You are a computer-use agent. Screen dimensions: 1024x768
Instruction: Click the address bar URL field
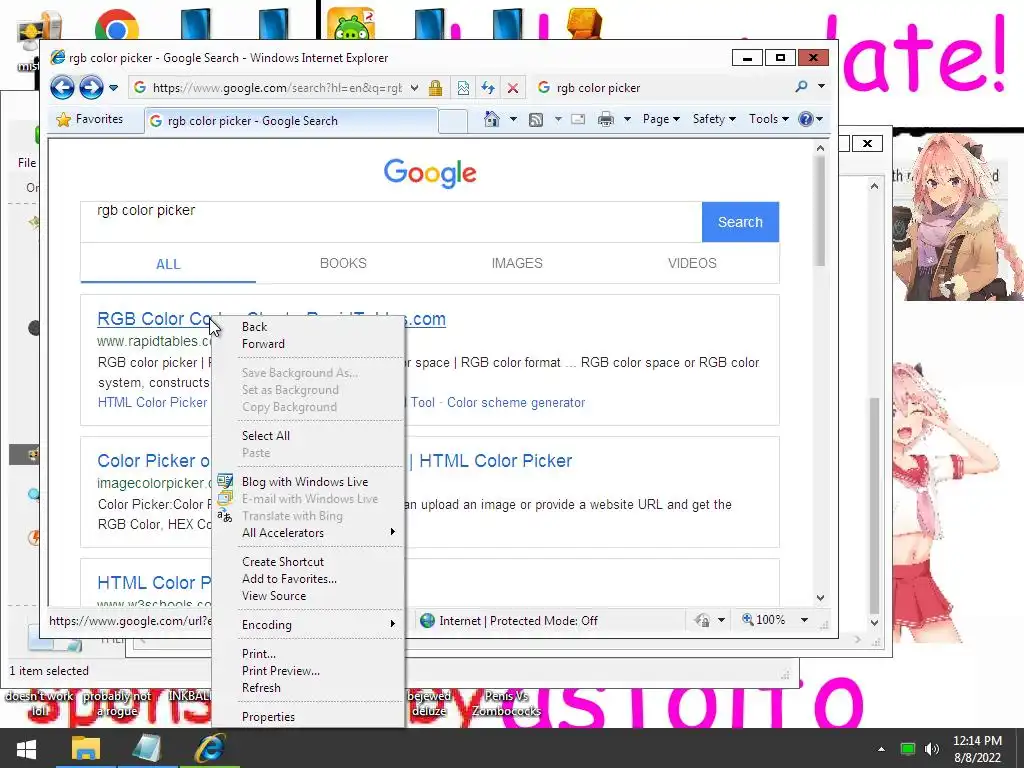point(276,88)
